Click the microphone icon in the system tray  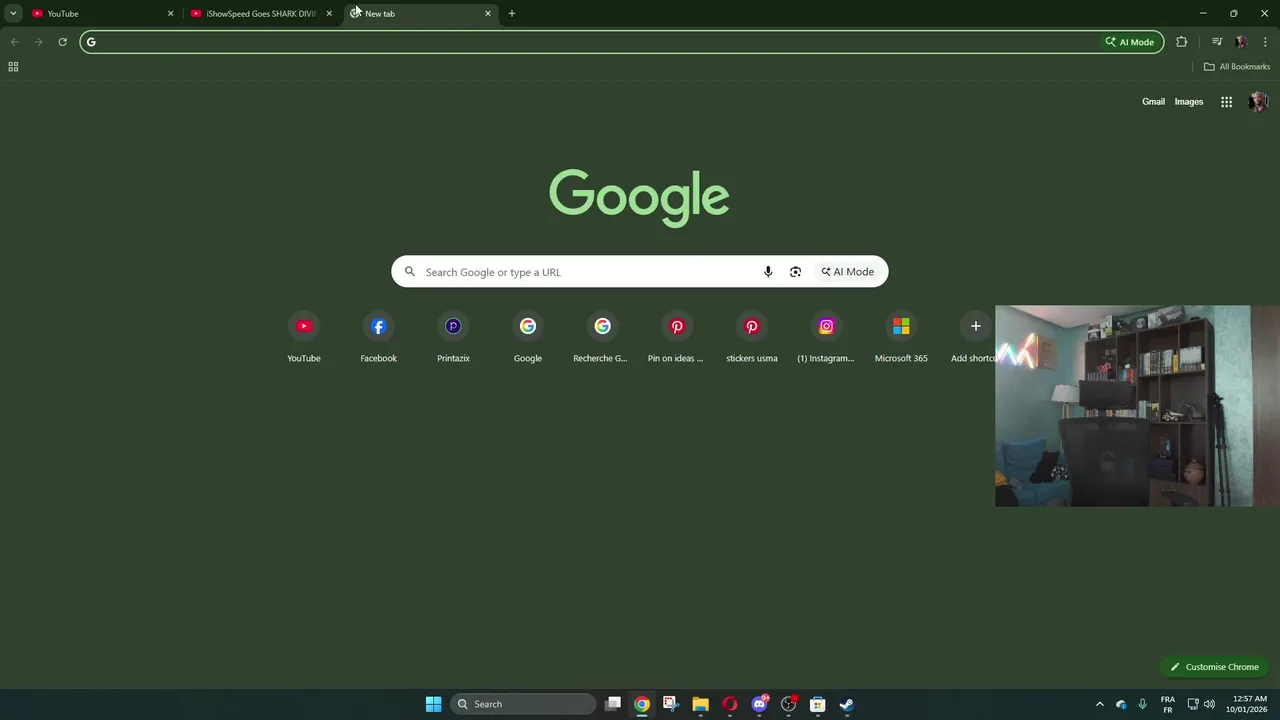pyautogui.click(x=1142, y=704)
